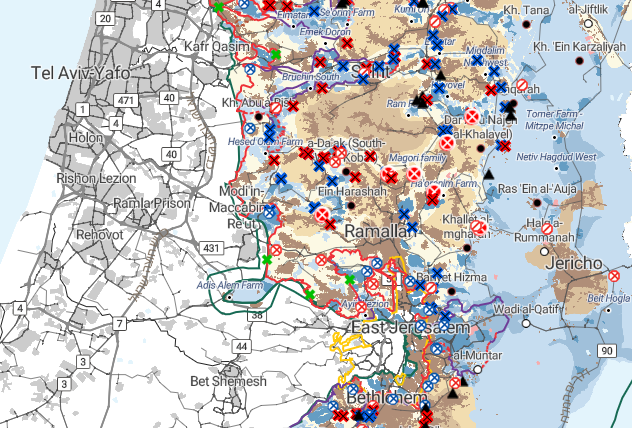The height and width of the screenshot is (428, 632).
Task: Click red no-entry marker on Kh. Abu a-Rish label
Action: coord(276,108)
